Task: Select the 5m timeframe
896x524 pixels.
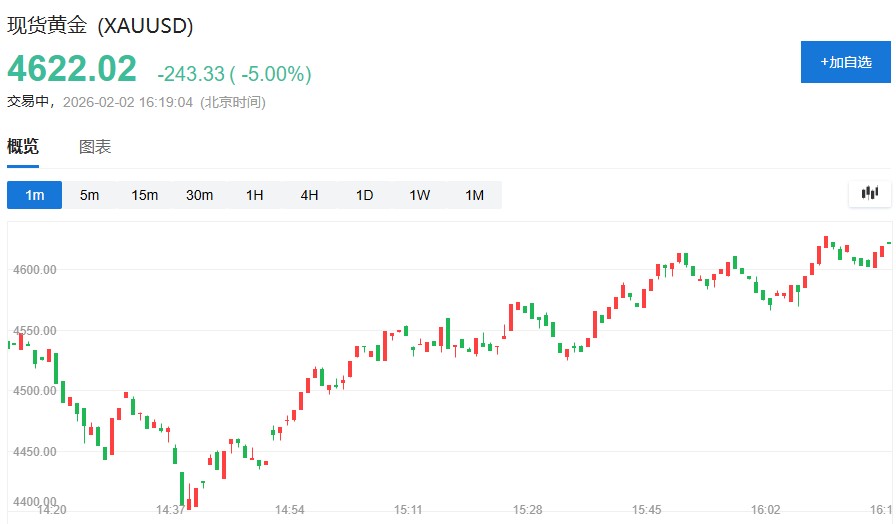Action: coord(90,195)
